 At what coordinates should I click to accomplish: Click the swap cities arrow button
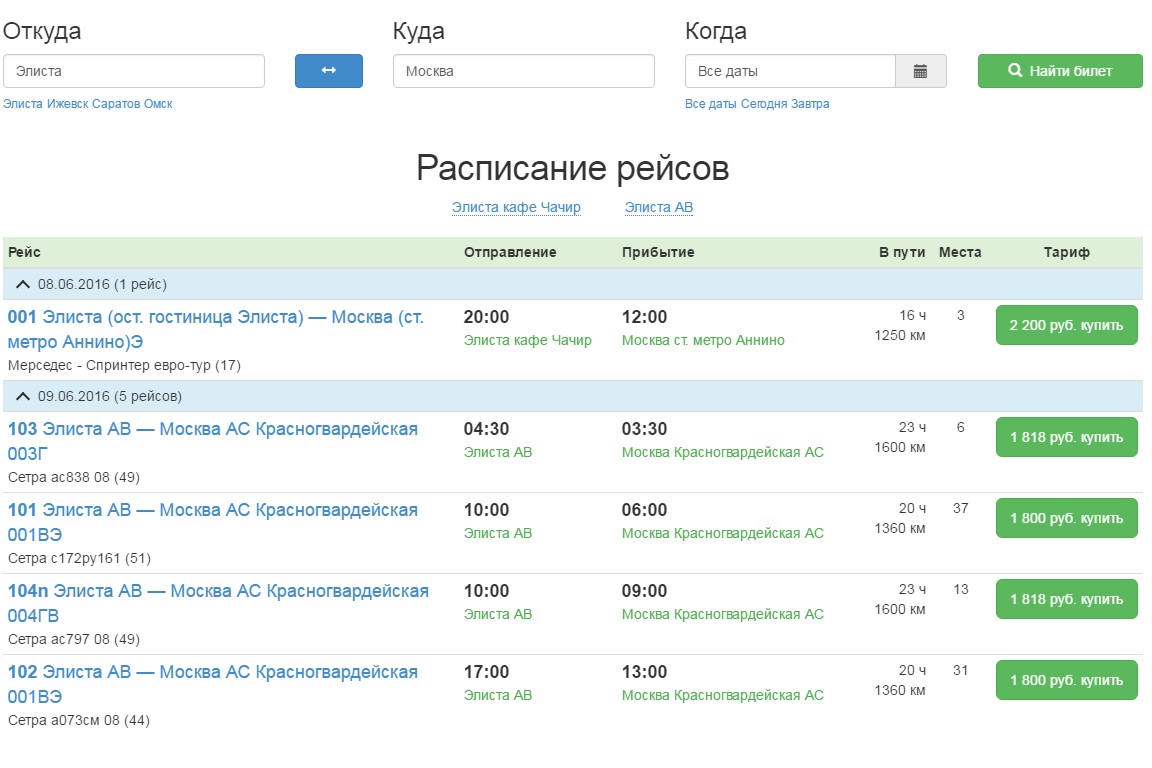[328, 71]
